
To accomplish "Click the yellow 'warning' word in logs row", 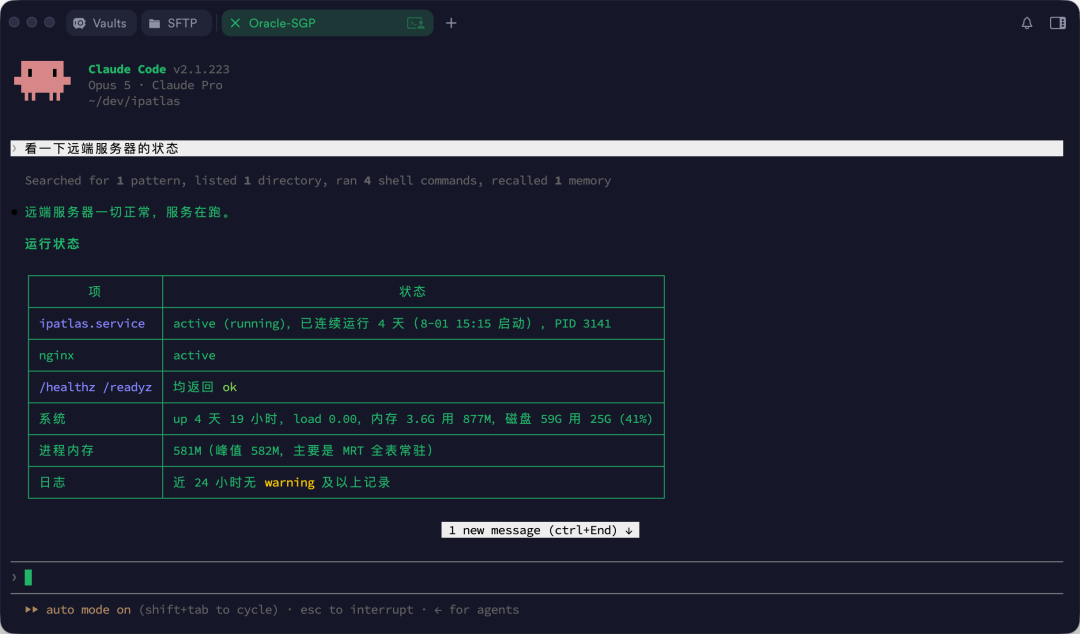I will [x=289, y=482].
